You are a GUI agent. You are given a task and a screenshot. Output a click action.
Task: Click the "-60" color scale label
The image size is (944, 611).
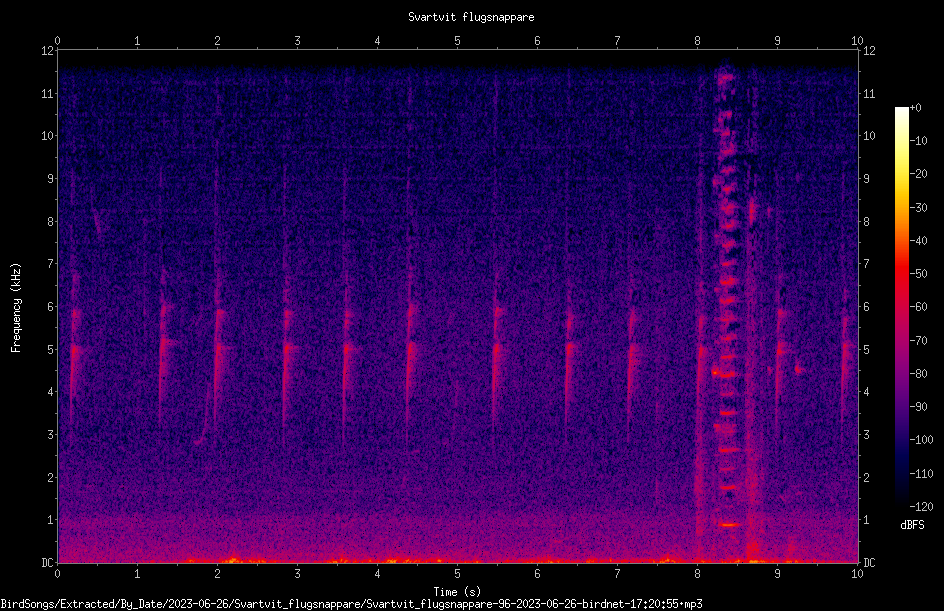[x=919, y=307]
